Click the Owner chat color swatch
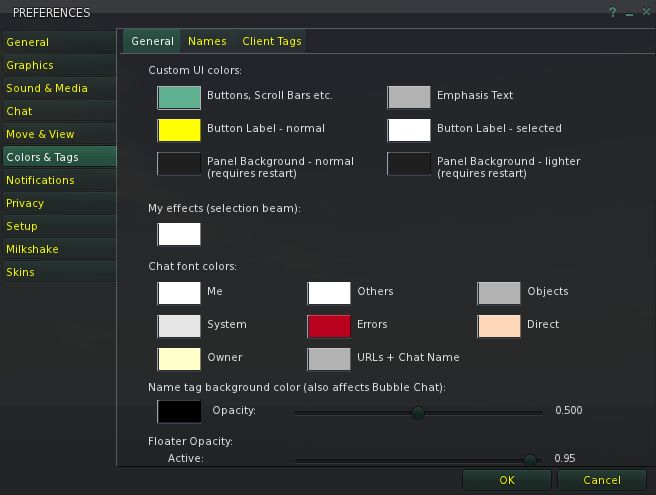Screen dimensions: 656x495 point(179,358)
